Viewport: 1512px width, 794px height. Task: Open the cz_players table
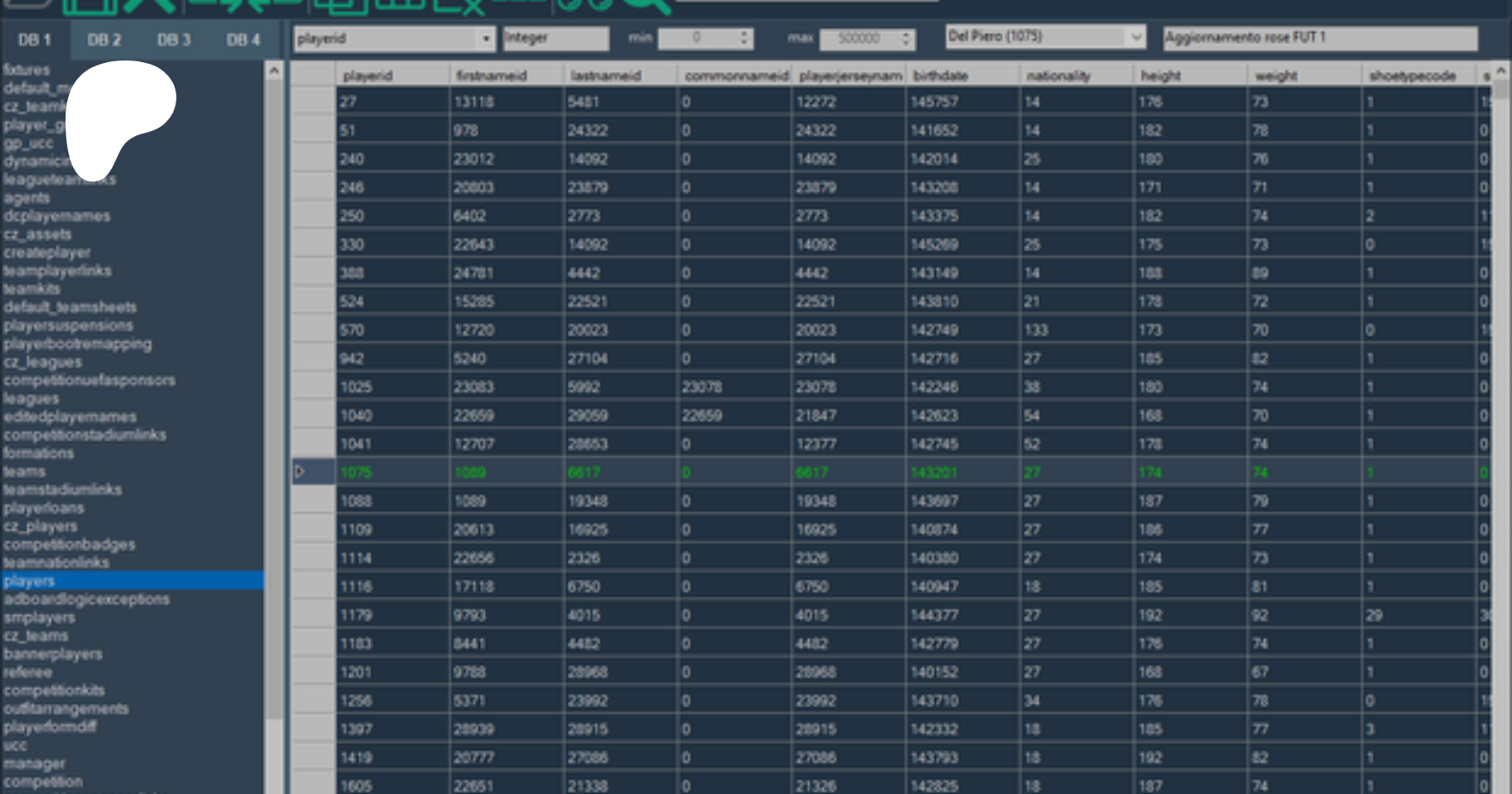click(x=40, y=526)
